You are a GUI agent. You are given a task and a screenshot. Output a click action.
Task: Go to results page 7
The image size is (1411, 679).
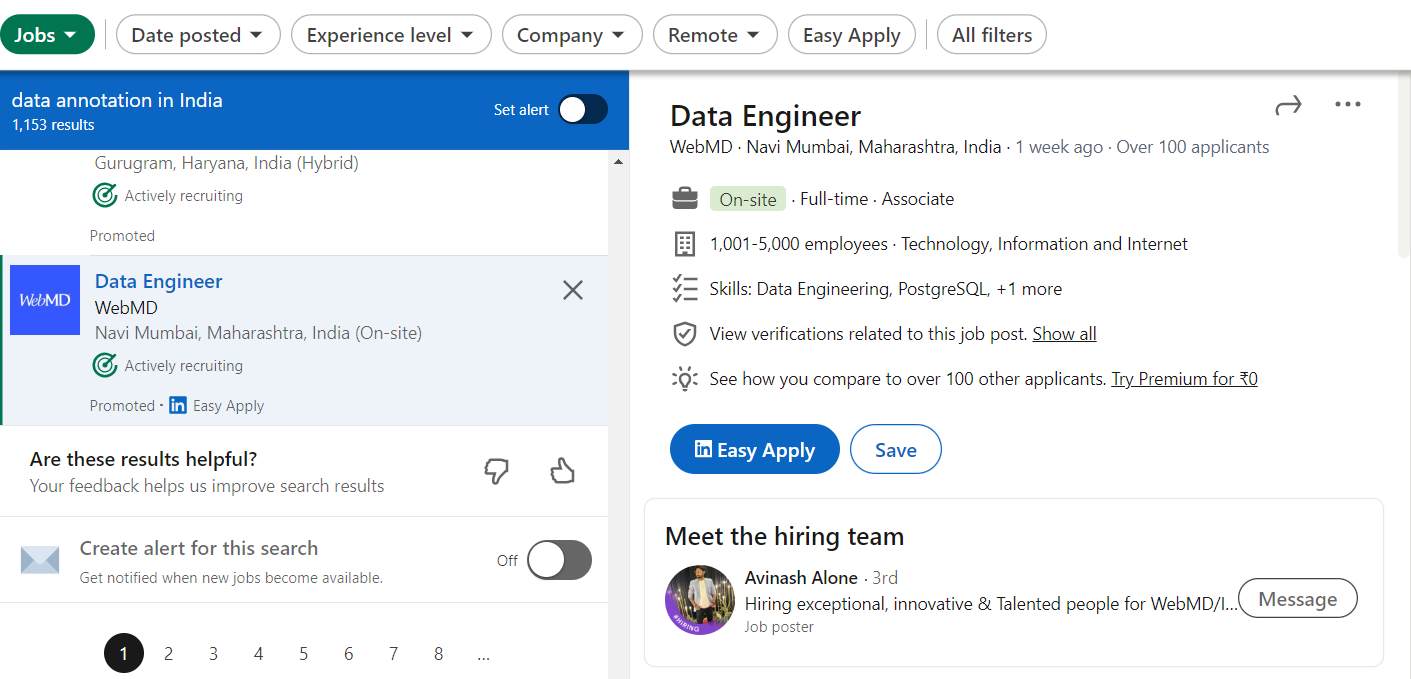[x=394, y=654]
